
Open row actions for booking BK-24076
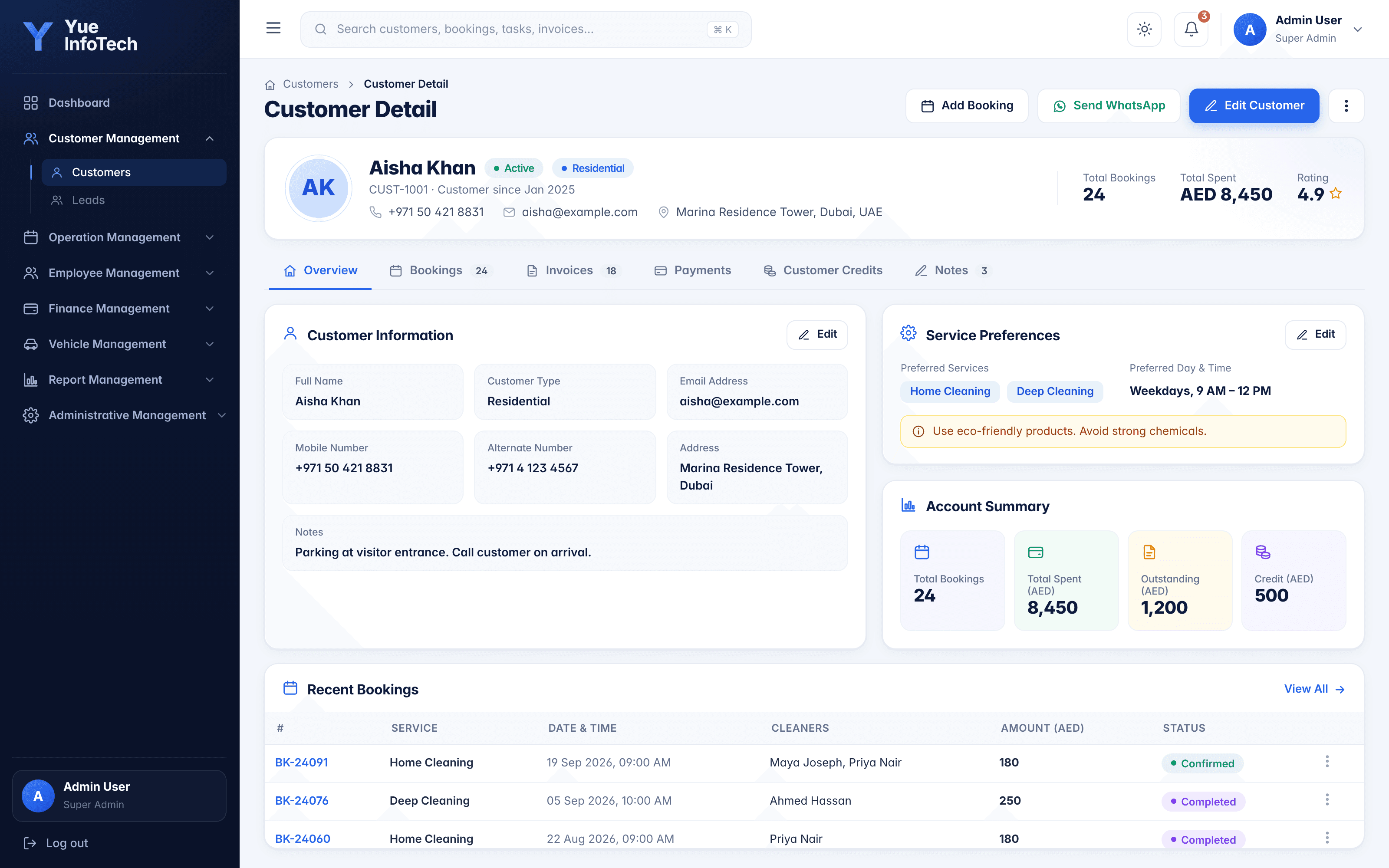pyautogui.click(x=1327, y=800)
